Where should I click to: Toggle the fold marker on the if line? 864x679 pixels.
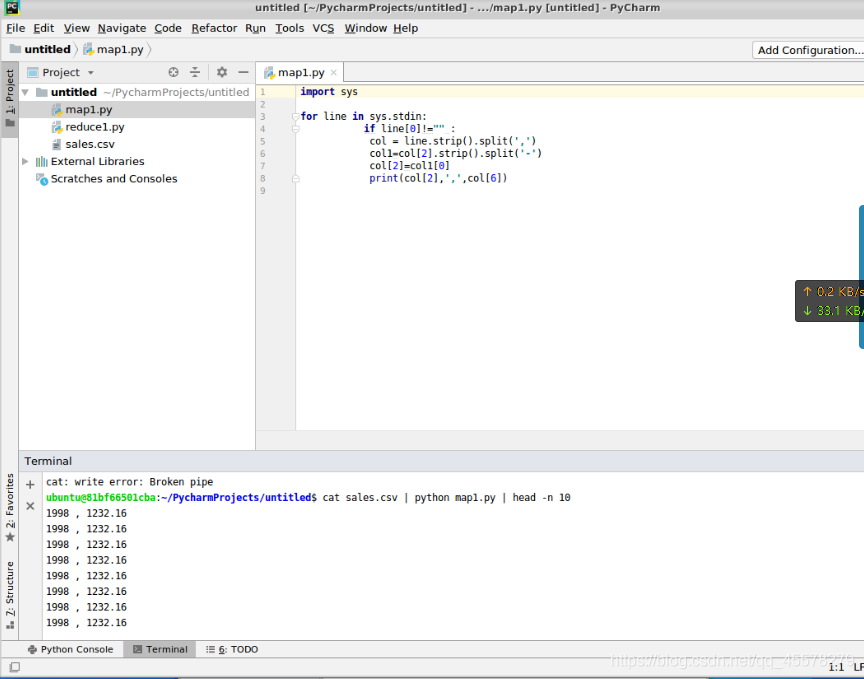[295, 129]
